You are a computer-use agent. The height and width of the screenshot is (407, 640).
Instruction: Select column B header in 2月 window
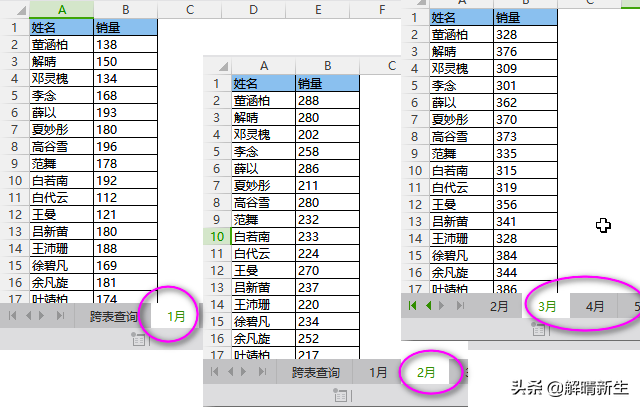(x=328, y=66)
